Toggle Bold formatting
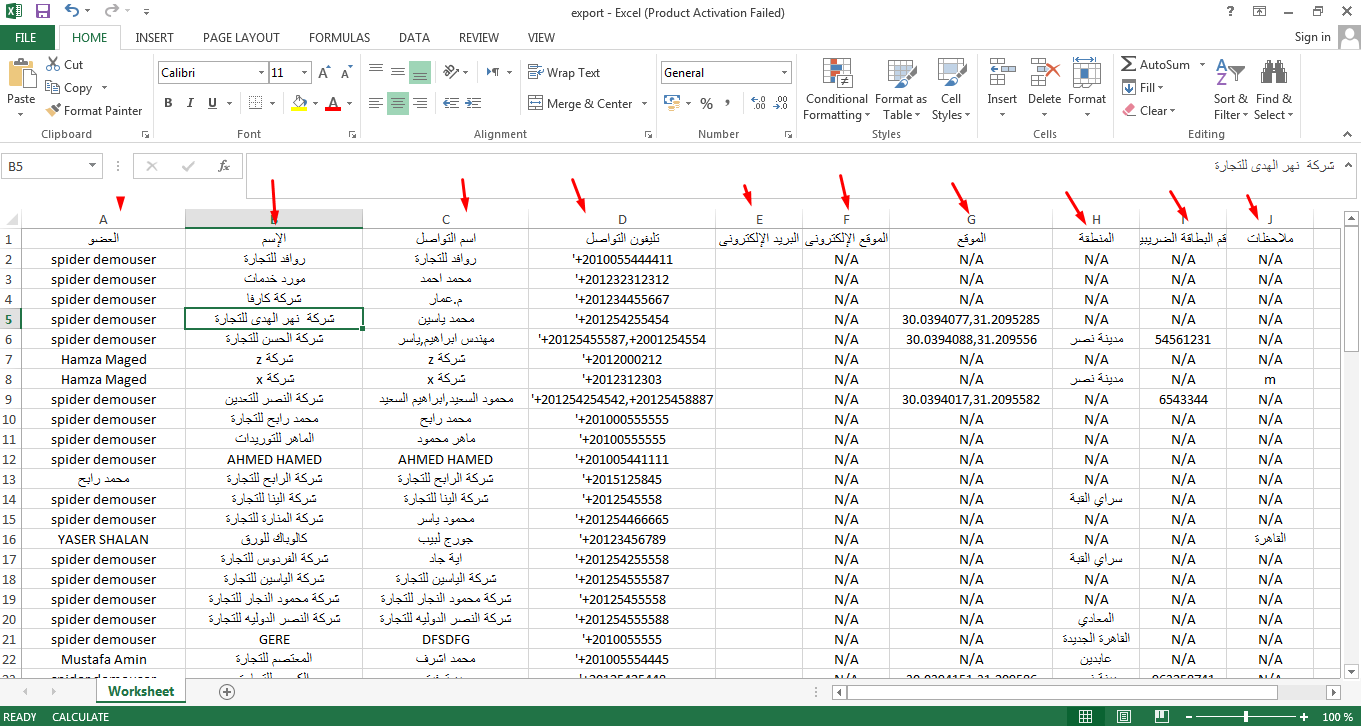 pyautogui.click(x=168, y=103)
